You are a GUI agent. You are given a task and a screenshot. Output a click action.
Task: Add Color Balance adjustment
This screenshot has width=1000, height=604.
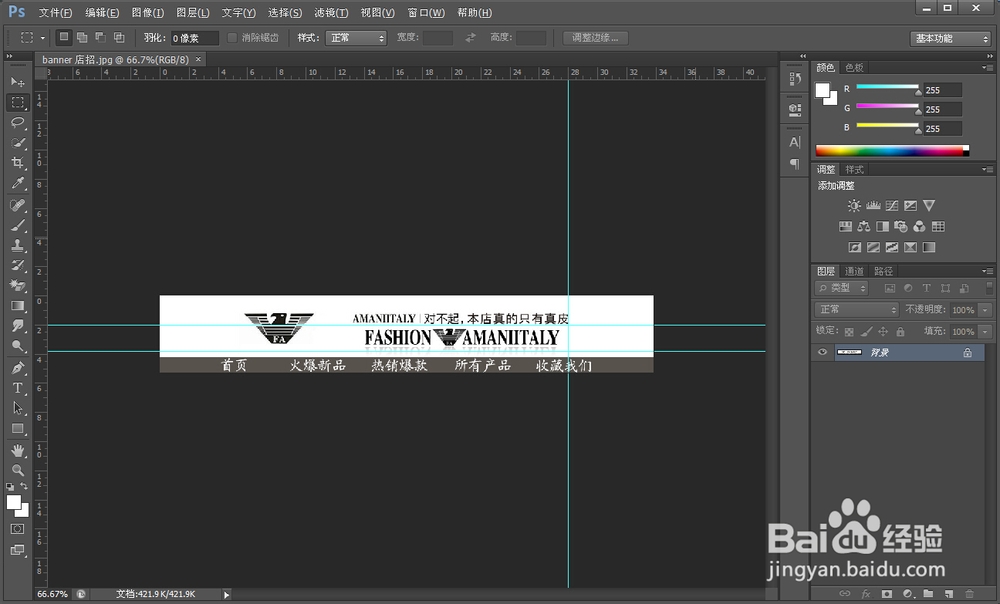pyautogui.click(x=864, y=226)
